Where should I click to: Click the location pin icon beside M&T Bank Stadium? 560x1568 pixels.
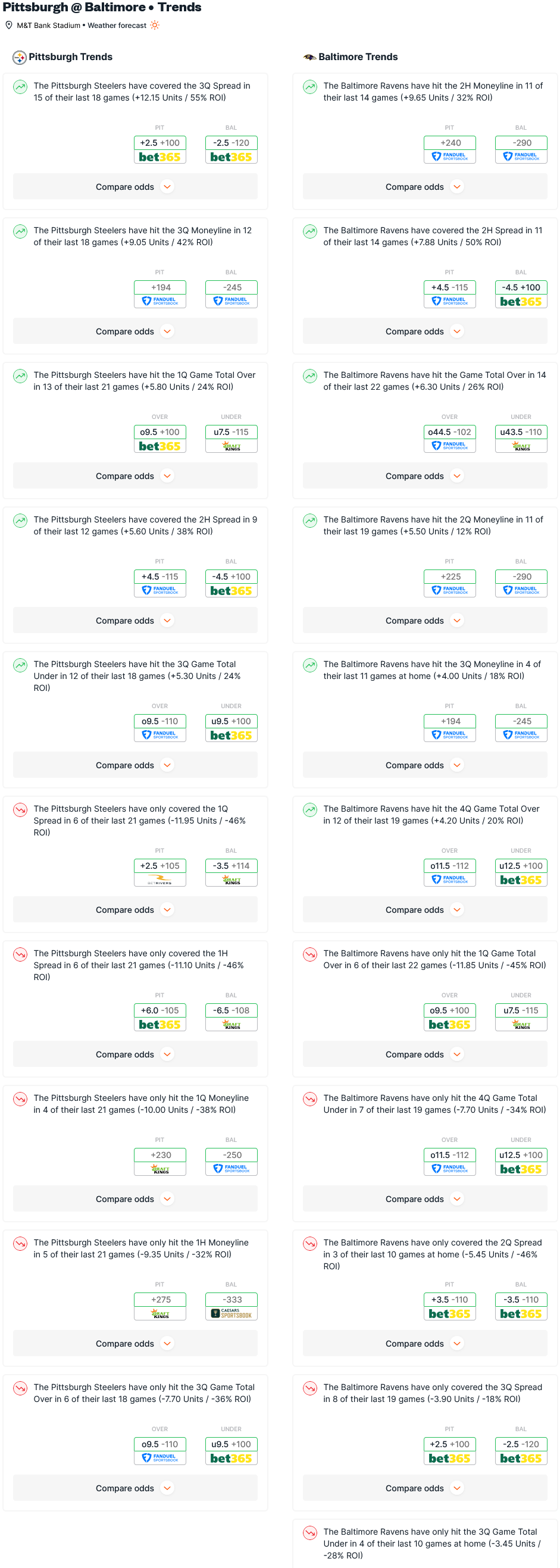pyautogui.click(x=8, y=25)
